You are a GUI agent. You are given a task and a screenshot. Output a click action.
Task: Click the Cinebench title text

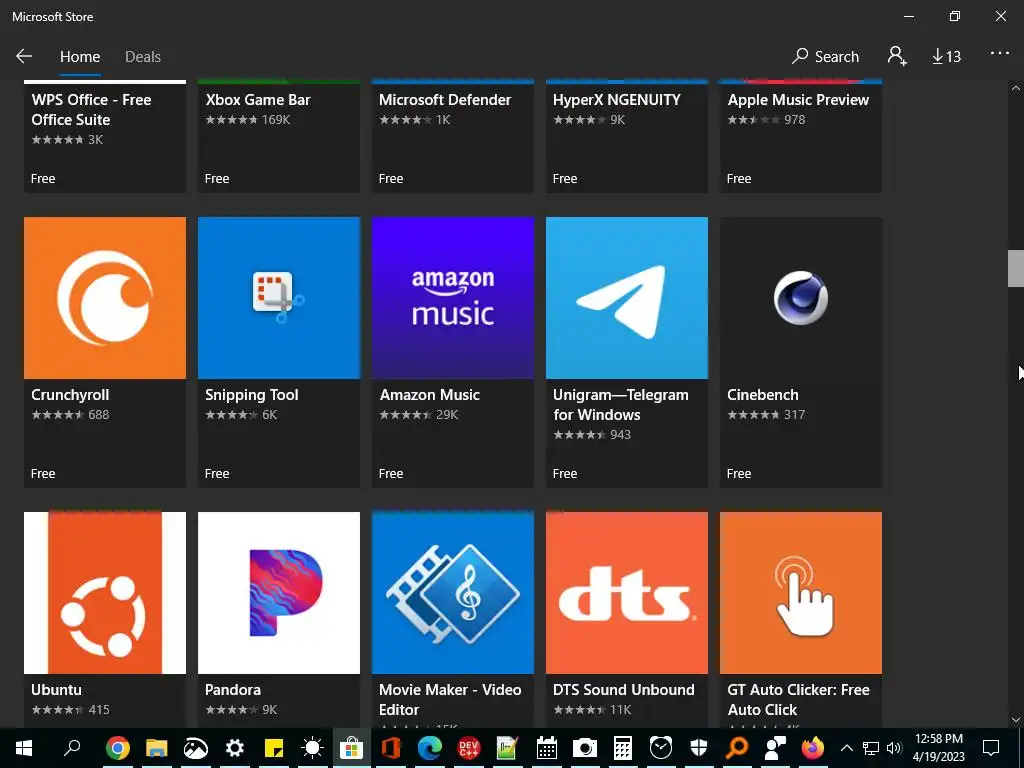click(763, 395)
